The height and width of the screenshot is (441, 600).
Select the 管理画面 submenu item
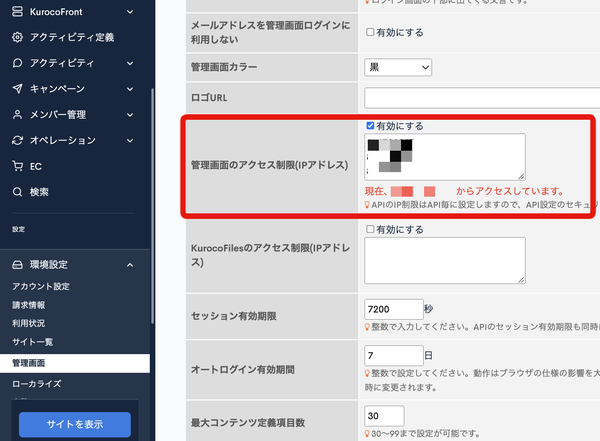(75, 363)
